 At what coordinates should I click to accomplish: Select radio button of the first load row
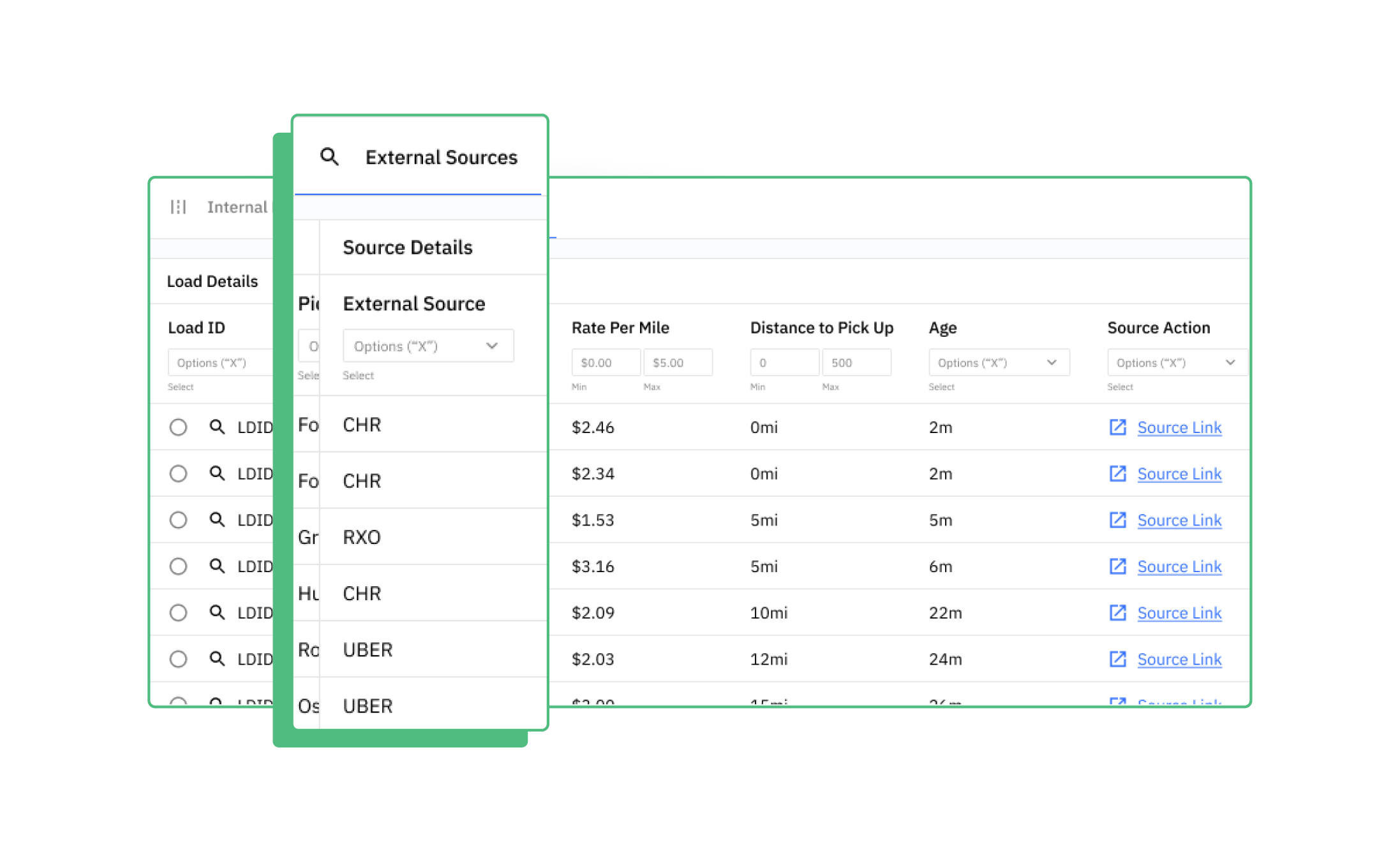click(x=178, y=427)
